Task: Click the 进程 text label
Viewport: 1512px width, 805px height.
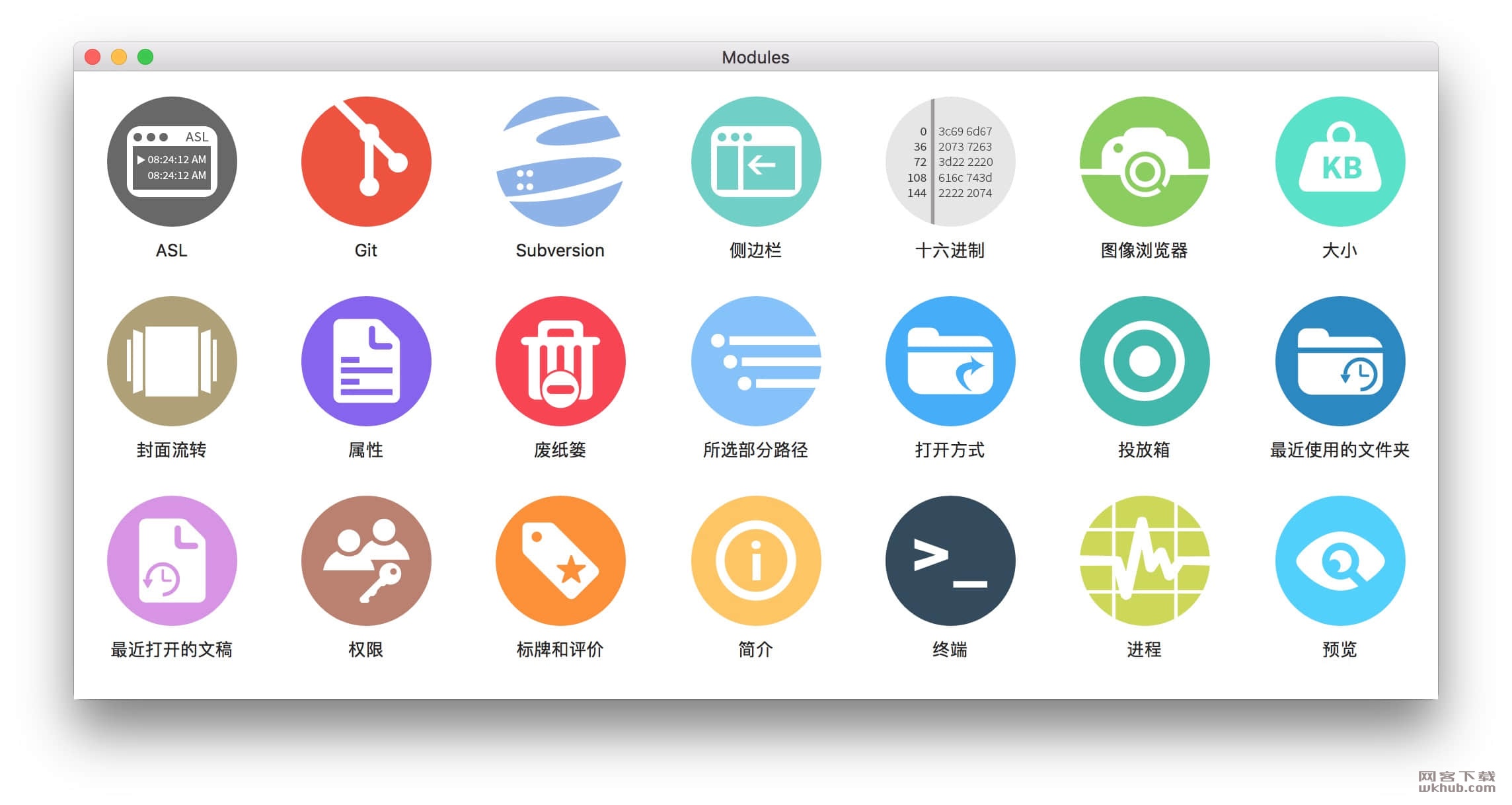Action: pos(1145,650)
